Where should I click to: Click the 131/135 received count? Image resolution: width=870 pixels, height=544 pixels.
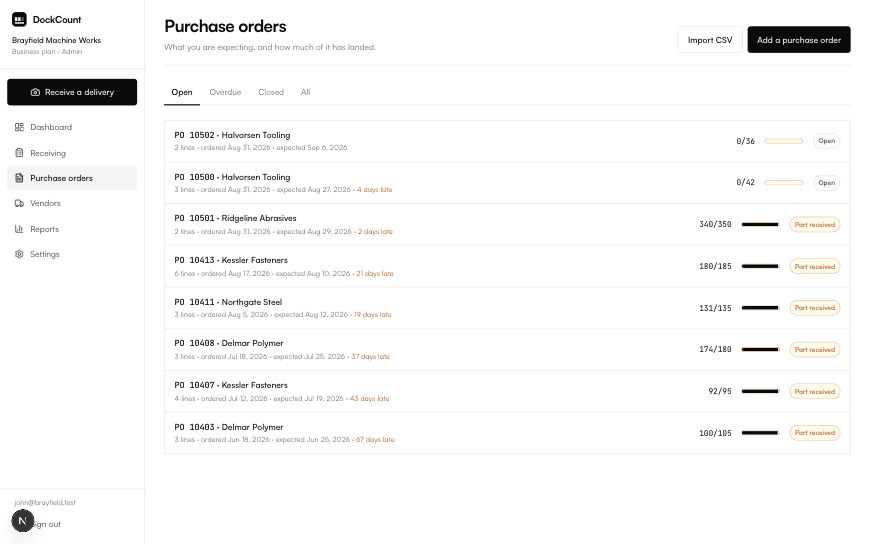pos(715,308)
